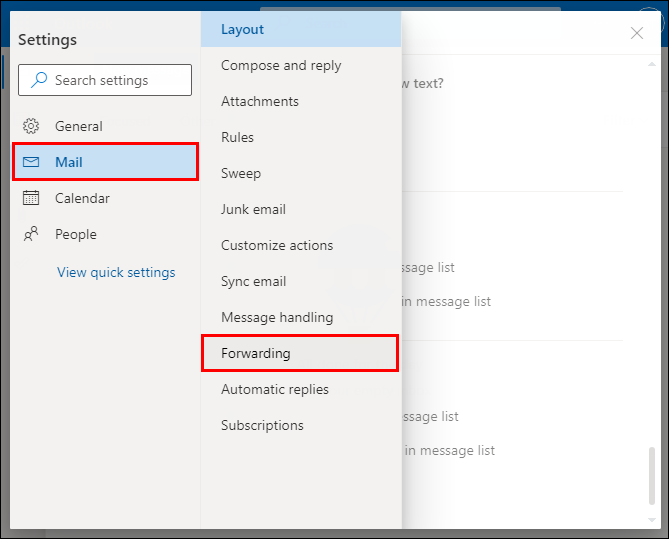The width and height of the screenshot is (669, 539).
Task: Go to Automatic replies
Action: (275, 389)
